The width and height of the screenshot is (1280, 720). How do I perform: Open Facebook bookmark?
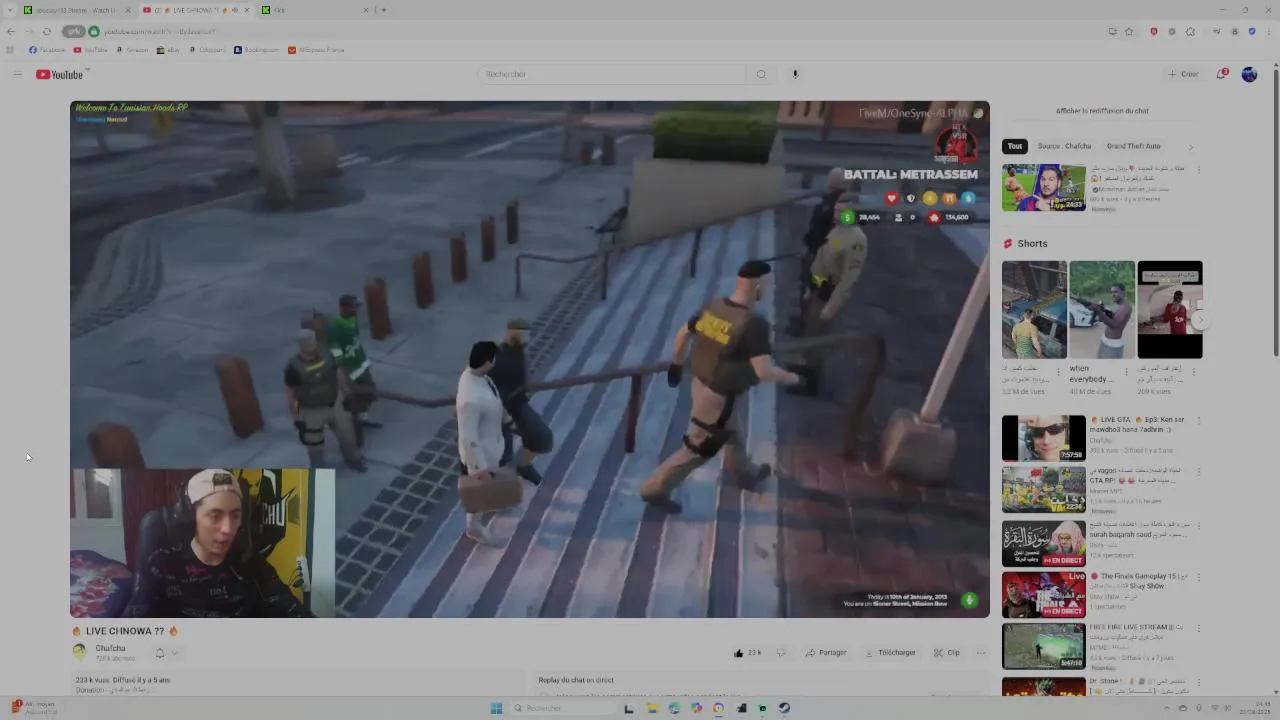[47, 50]
